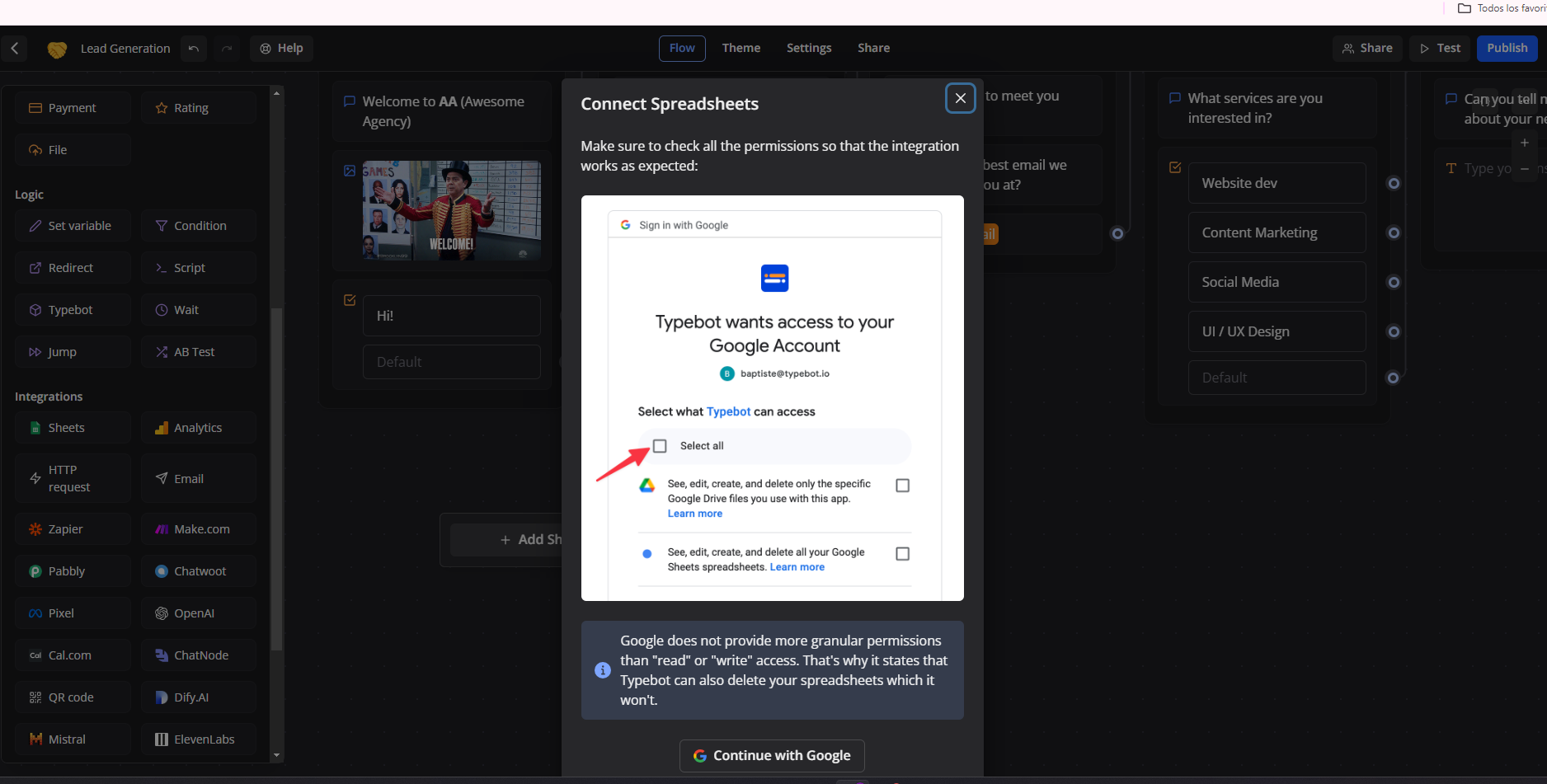Screen dimensions: 1547x784
Task: Add a Payment block from sidebar
Action: [73, 108]
